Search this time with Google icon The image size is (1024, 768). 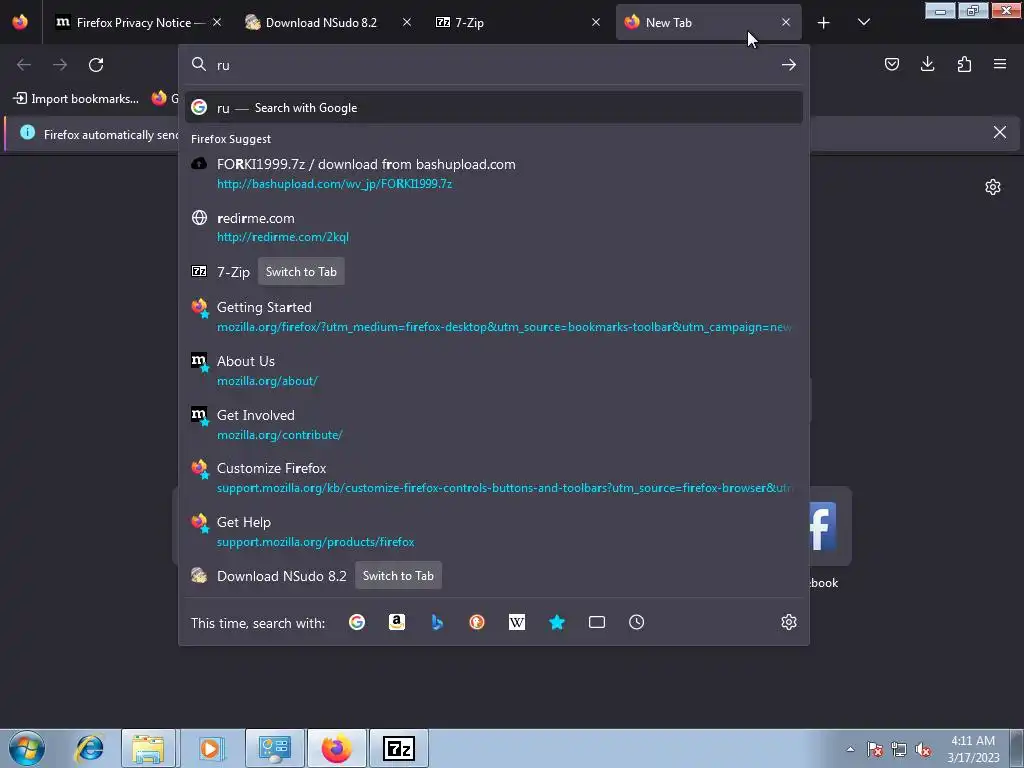pos(357,622)
